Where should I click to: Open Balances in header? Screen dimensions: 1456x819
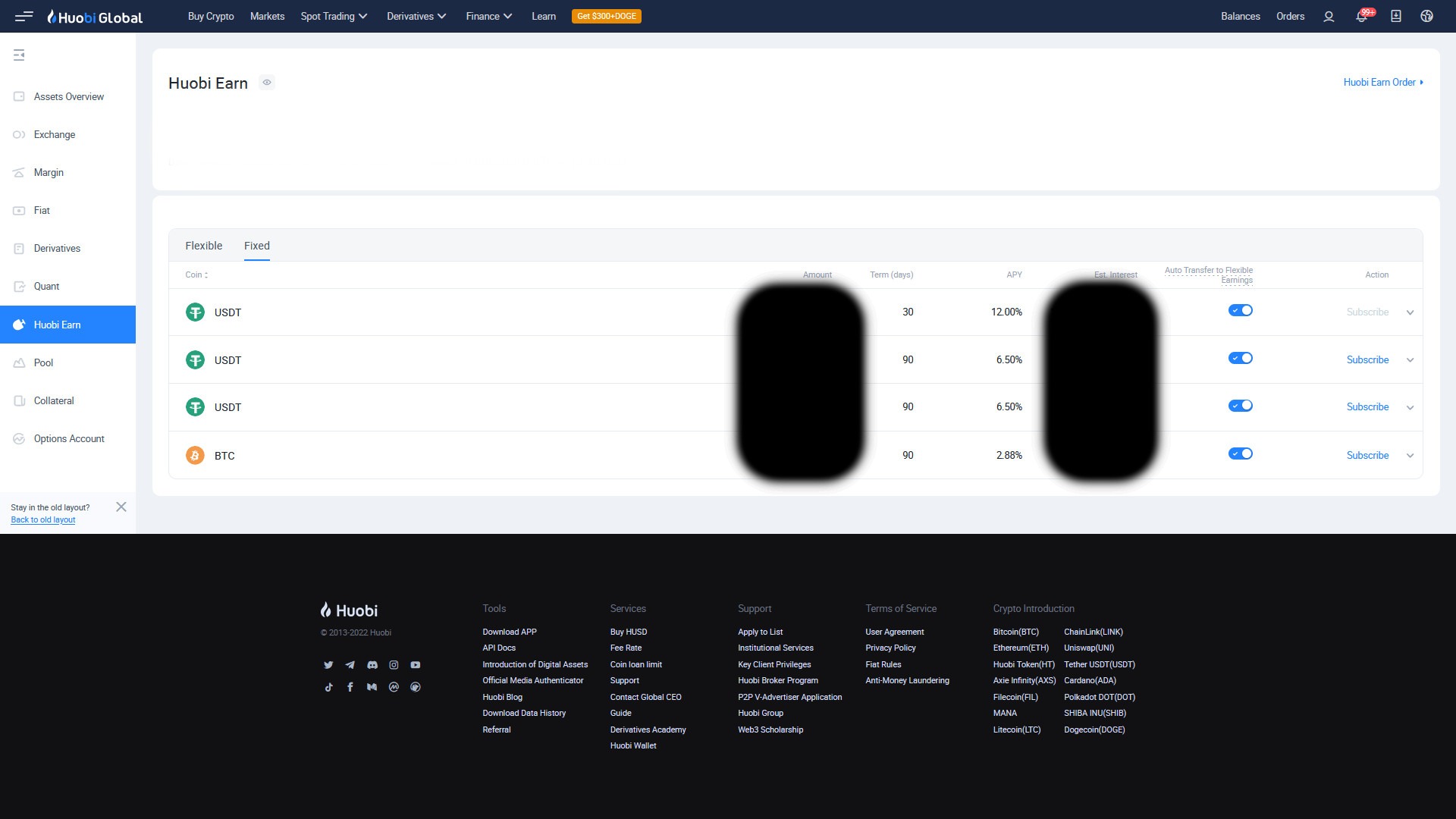click(x=1240, y=16)
